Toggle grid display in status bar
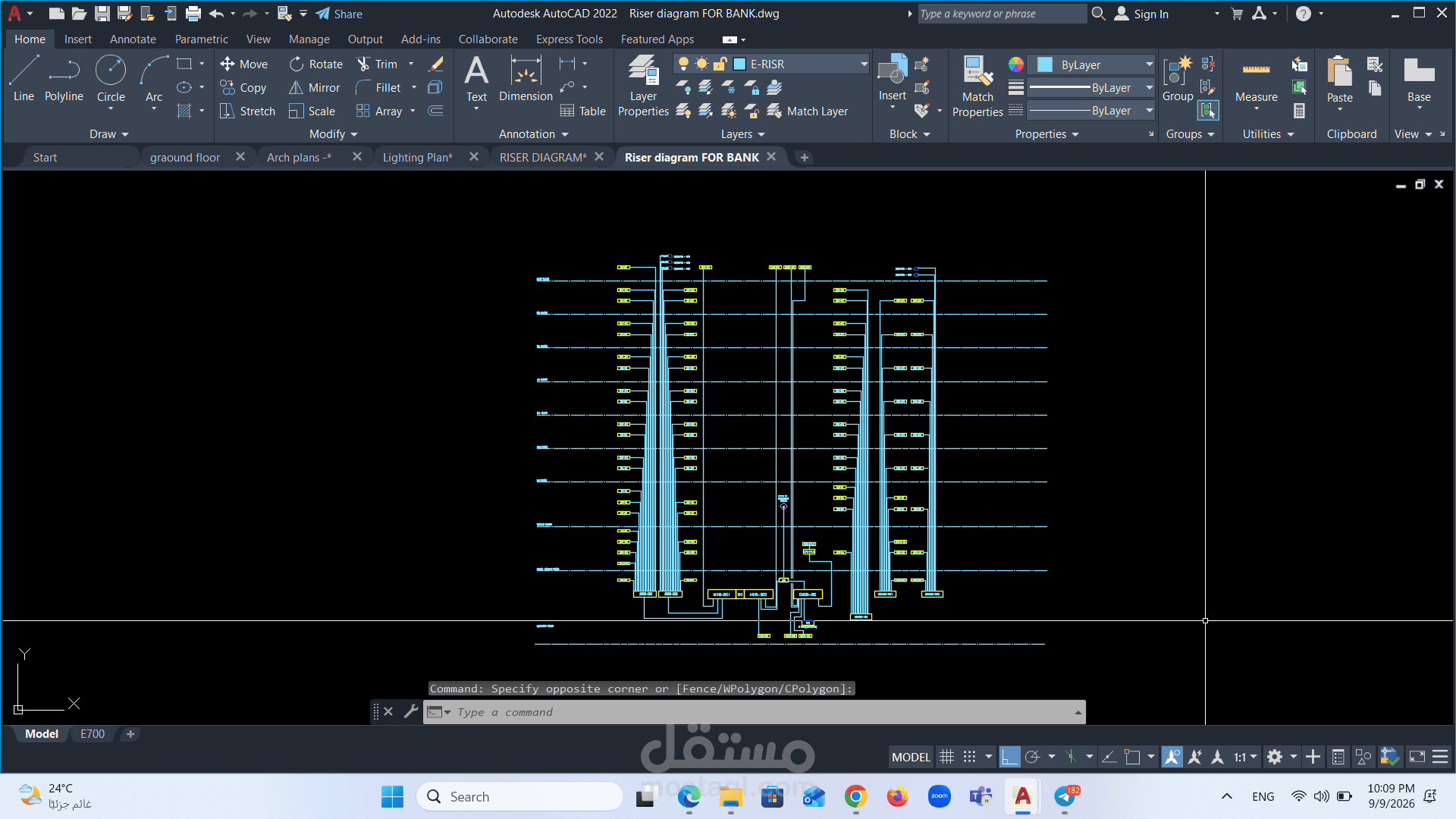The image size is (1456, 819). (x=946, y=757)
